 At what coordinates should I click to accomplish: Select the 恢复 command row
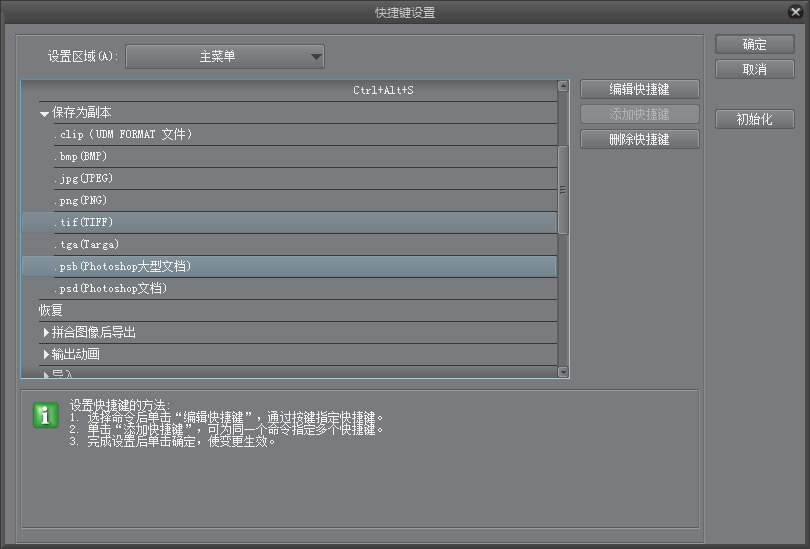click(x=52, y=310)
